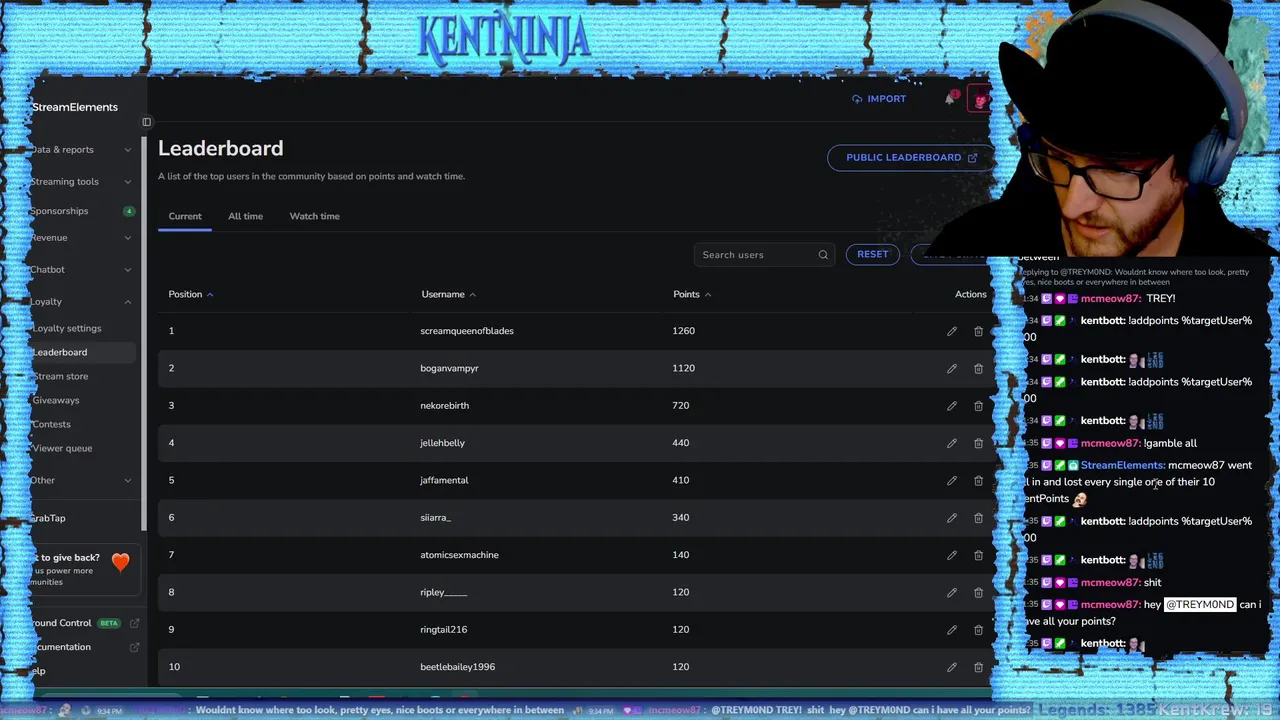
Task: Open notifications bell icon
Action: [x=950, y=99]
